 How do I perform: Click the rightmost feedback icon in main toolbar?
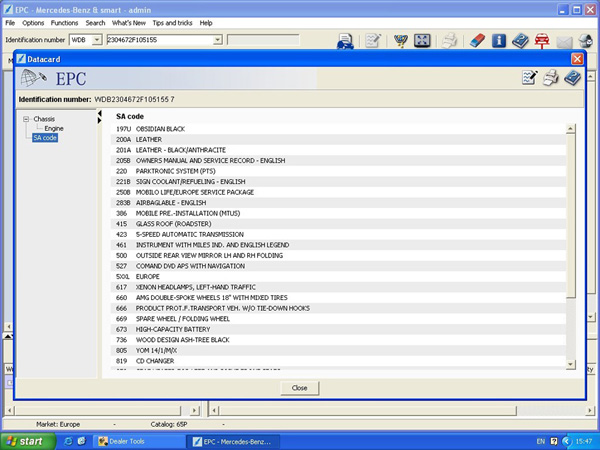585,41
